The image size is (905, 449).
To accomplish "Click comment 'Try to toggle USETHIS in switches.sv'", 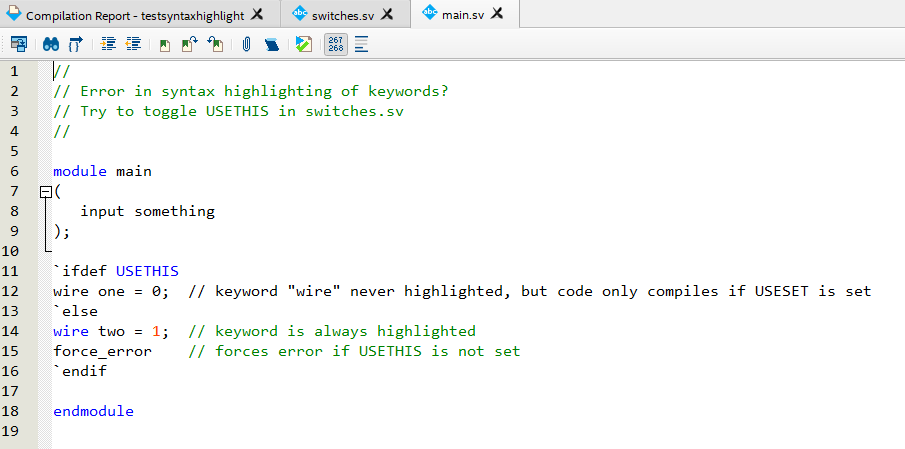I will (242, 111).
